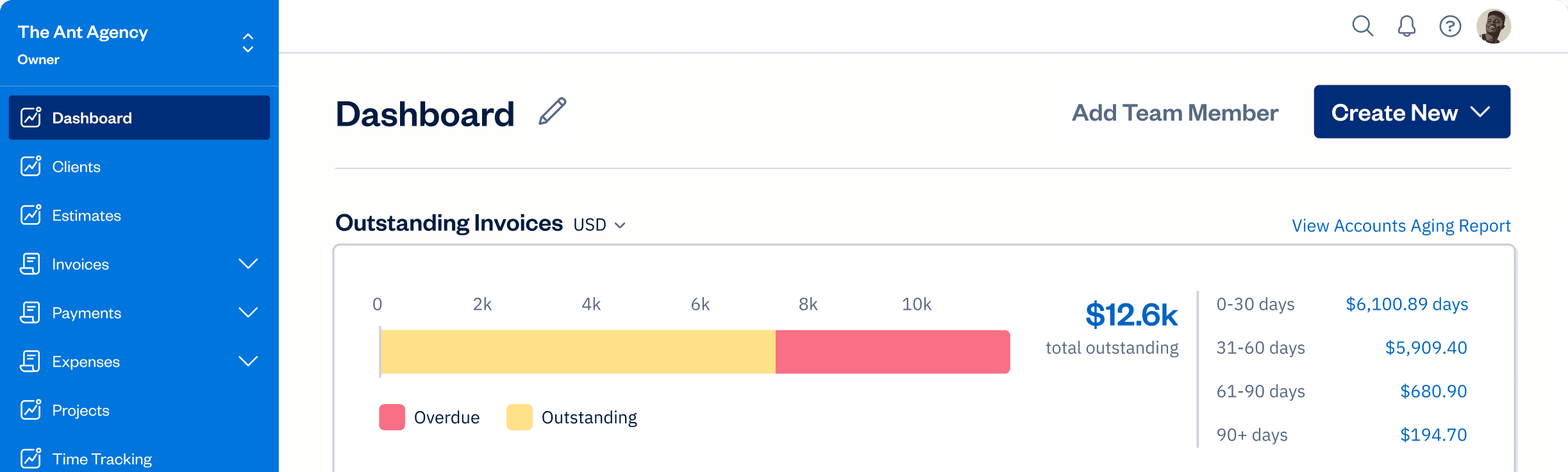
Task: Select Dashboard in the sidebar
Action: pyautogui.click(x=139, y=117)
